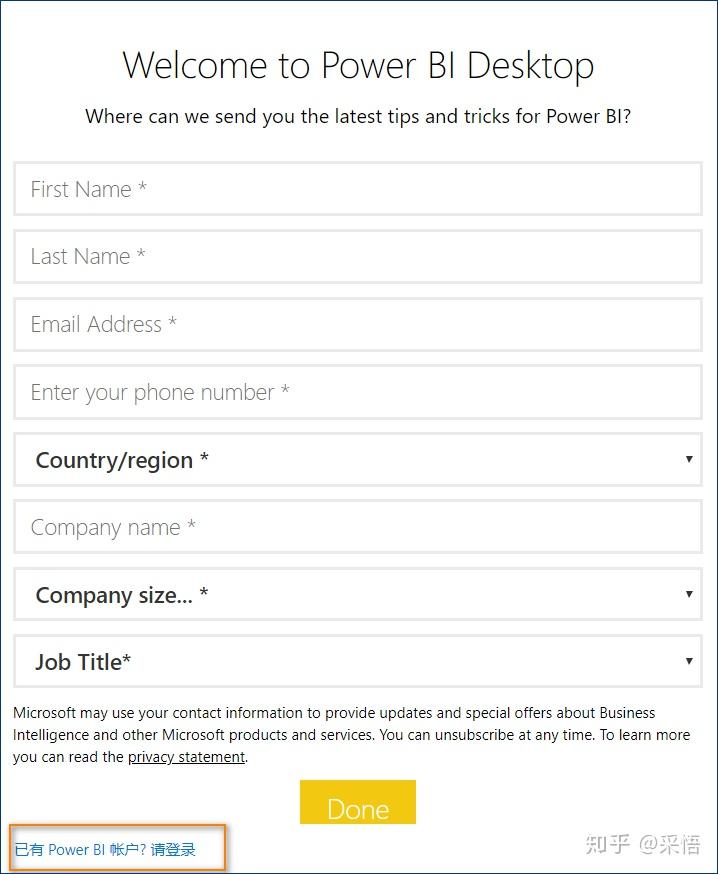Open the Country/region dropdown arrow
The height and width of the screenshot is (874, 718).
pos(689,460)
